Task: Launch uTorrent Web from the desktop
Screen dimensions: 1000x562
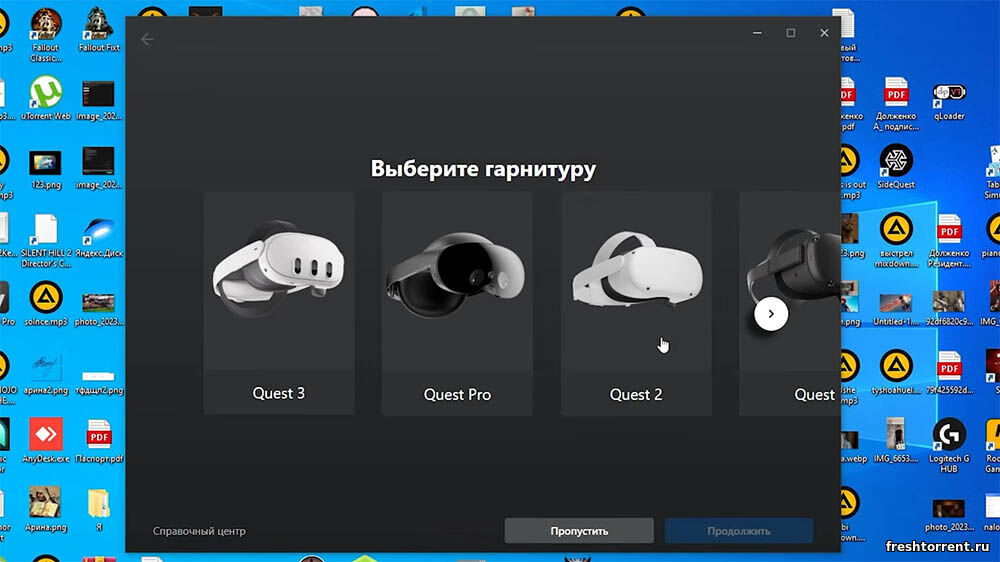Action: tap(46, 98)
